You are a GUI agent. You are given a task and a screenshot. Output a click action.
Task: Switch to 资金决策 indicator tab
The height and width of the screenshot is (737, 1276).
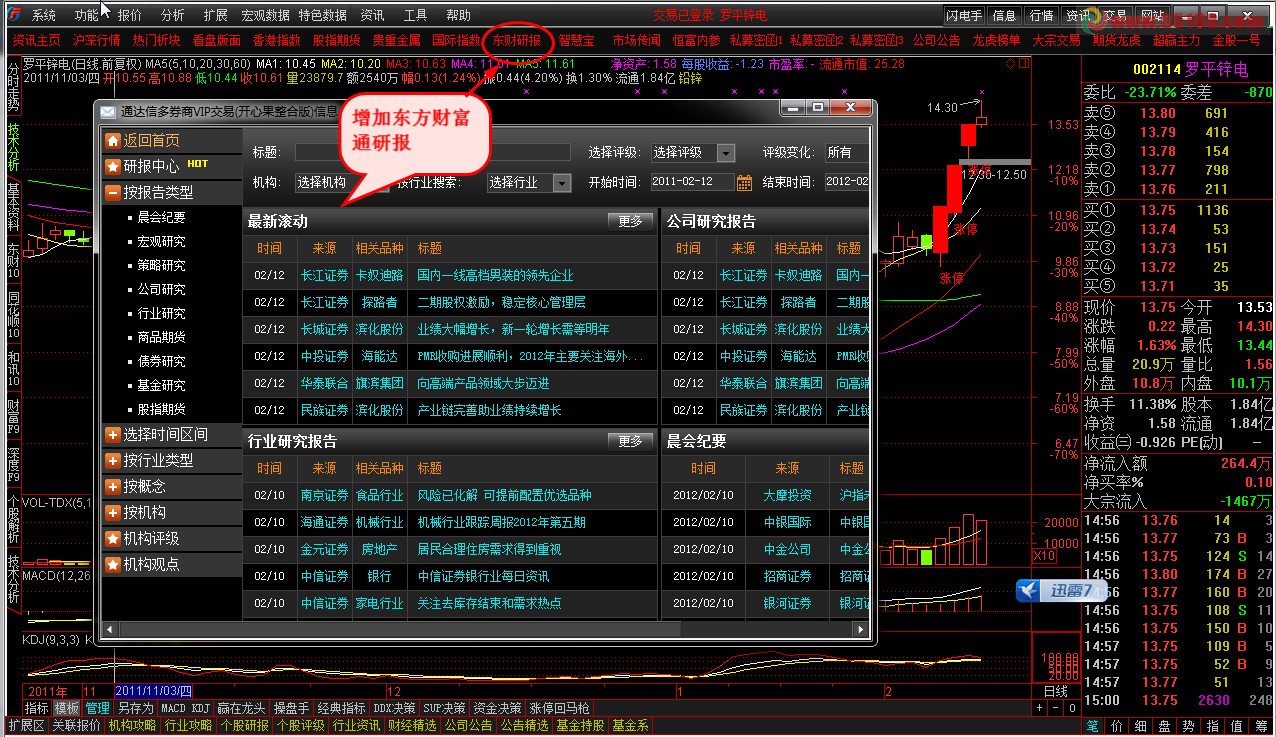coord(498,708)
